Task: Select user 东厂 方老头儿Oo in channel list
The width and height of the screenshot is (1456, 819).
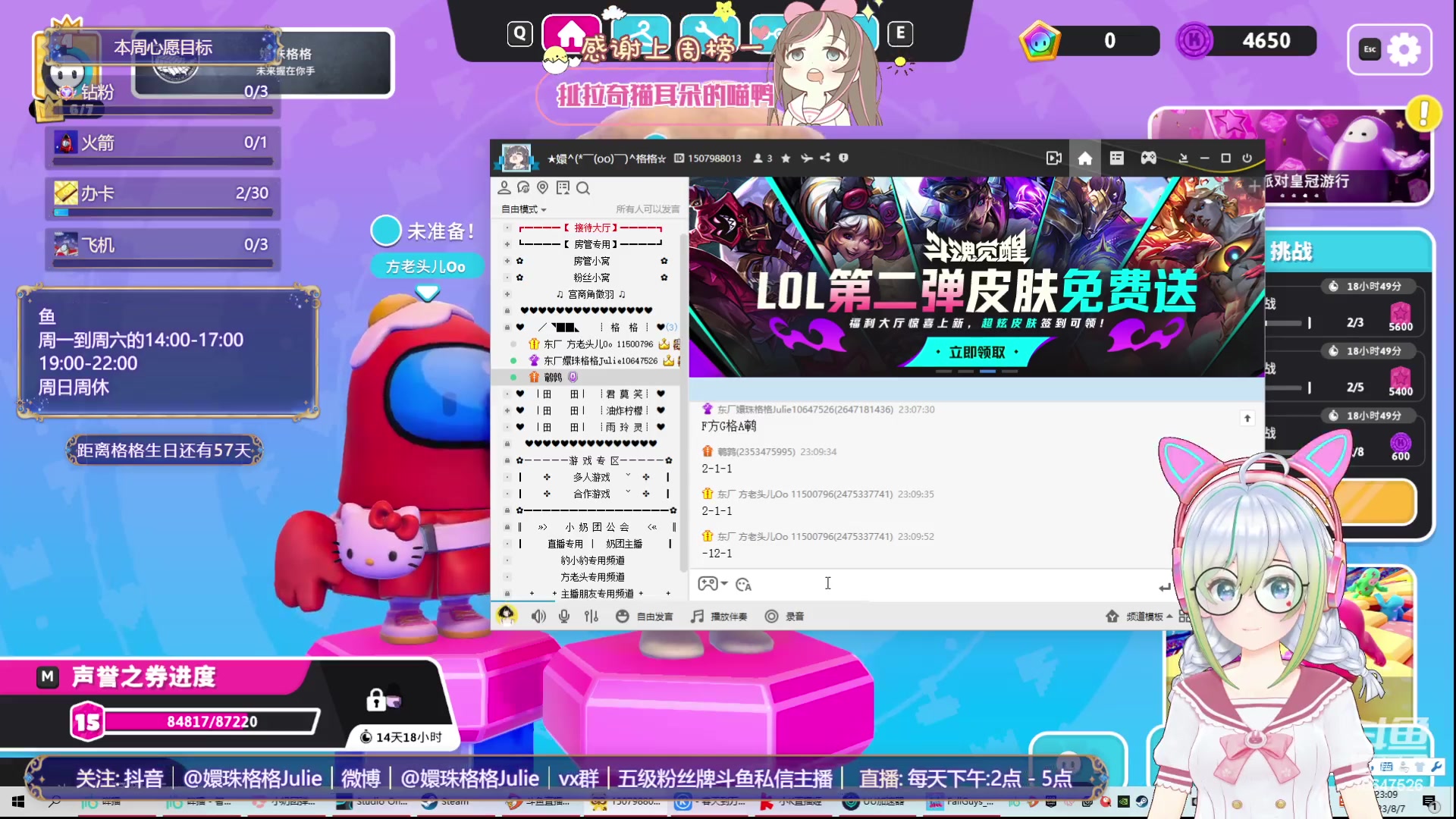Action: pos(598,344)
